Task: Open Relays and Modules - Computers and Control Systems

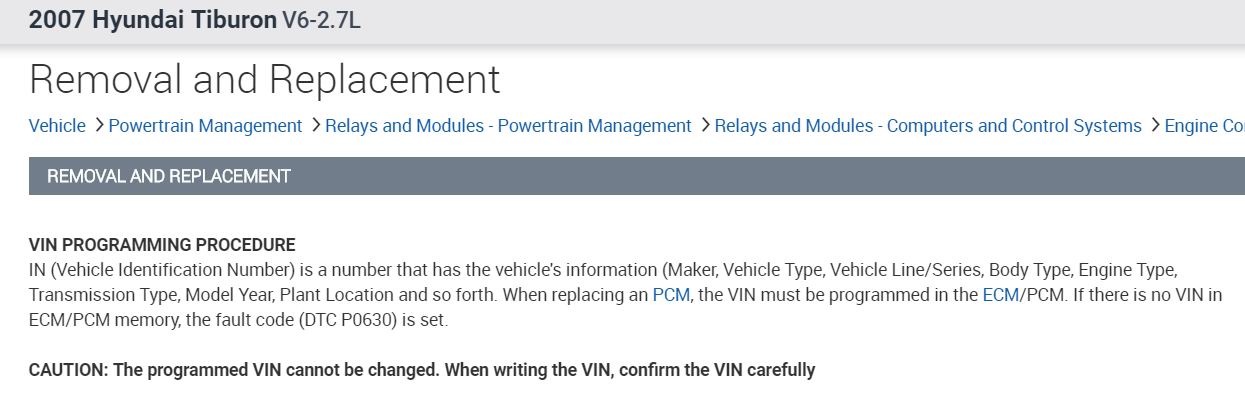Action: pos(928,126)
